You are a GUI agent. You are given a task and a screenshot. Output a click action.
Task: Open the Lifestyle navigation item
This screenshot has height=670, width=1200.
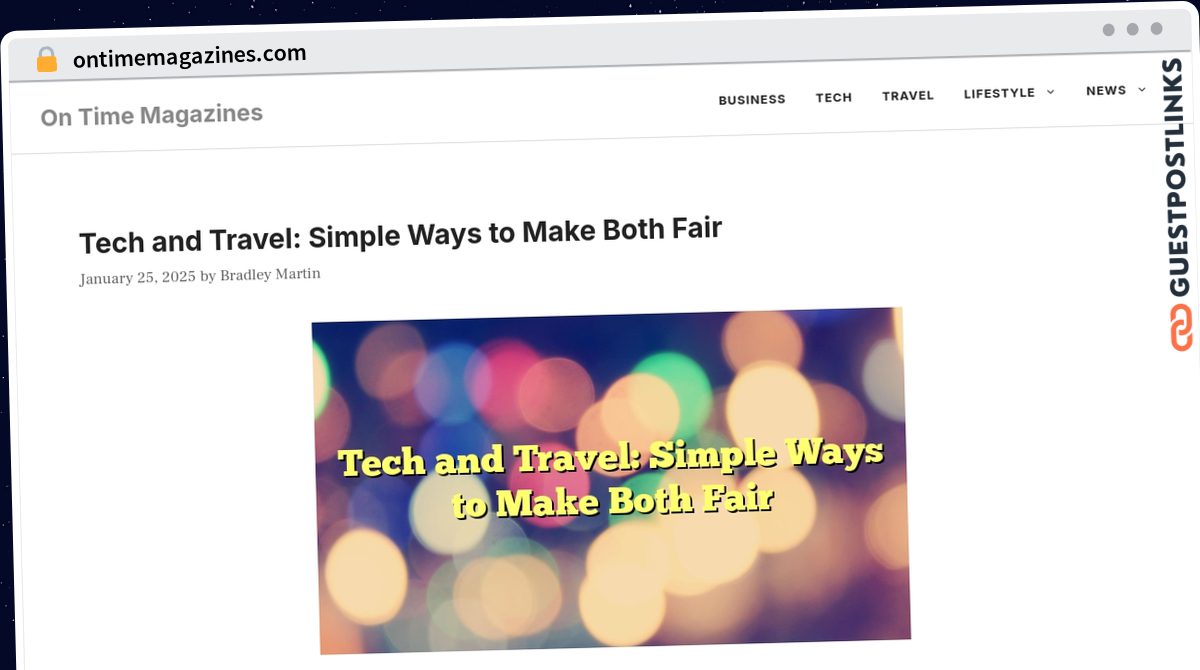click(999, 93)
